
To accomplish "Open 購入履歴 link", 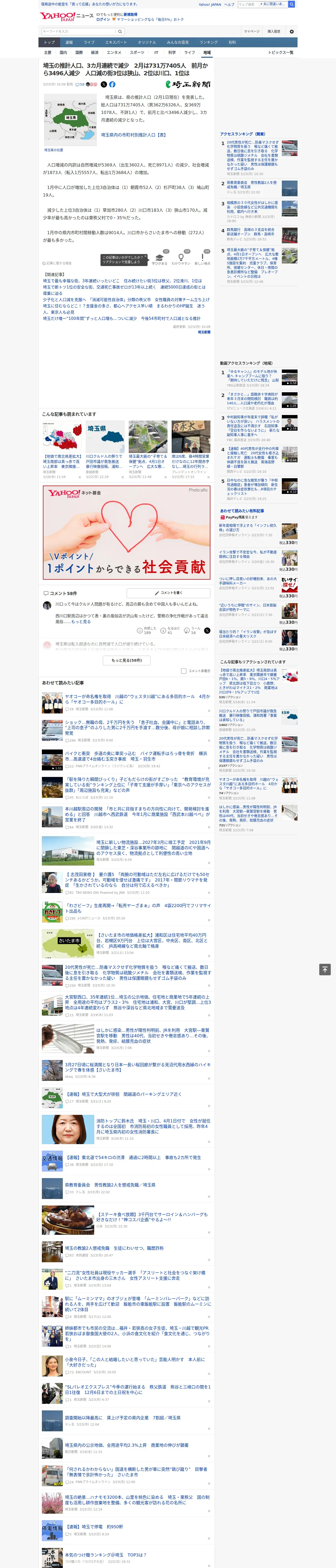I will (x=274, y=32).
